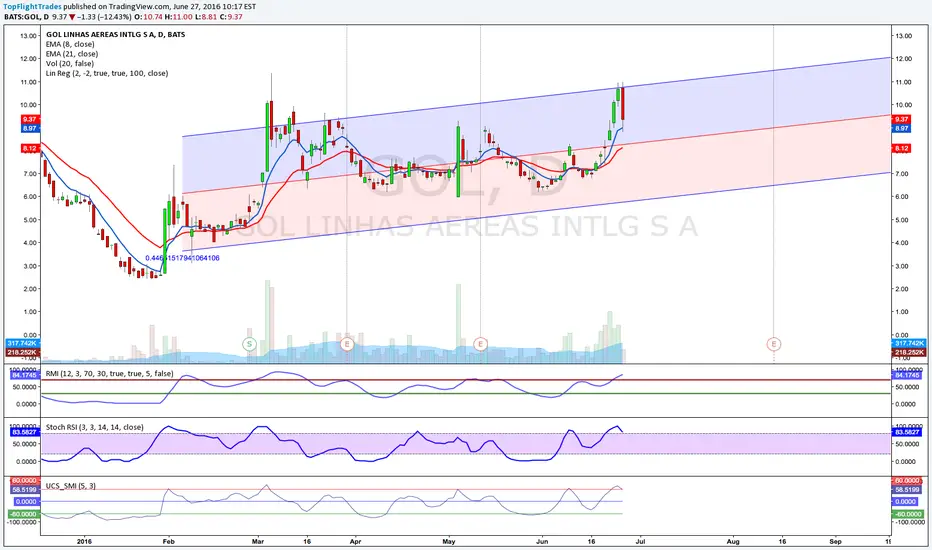Click the 84.1745 RMI value tag on right
Viewport: 932px width, 550px height.
click(906, 375)
